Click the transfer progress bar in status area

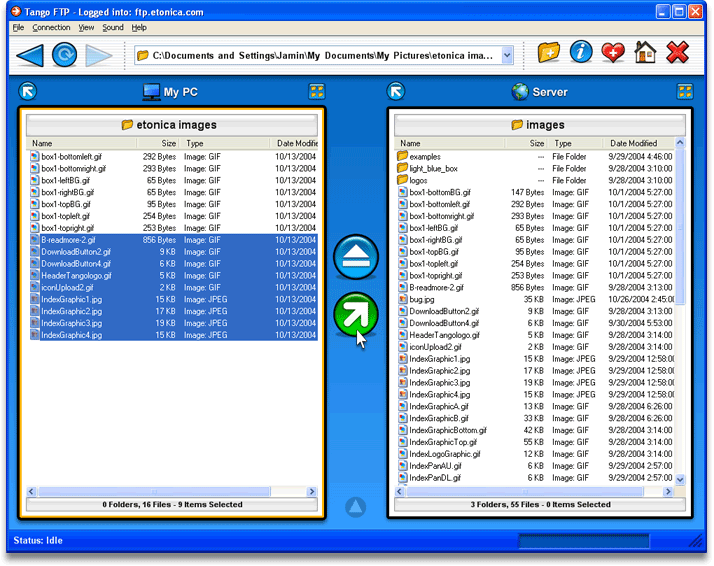(x=584, y=541)
